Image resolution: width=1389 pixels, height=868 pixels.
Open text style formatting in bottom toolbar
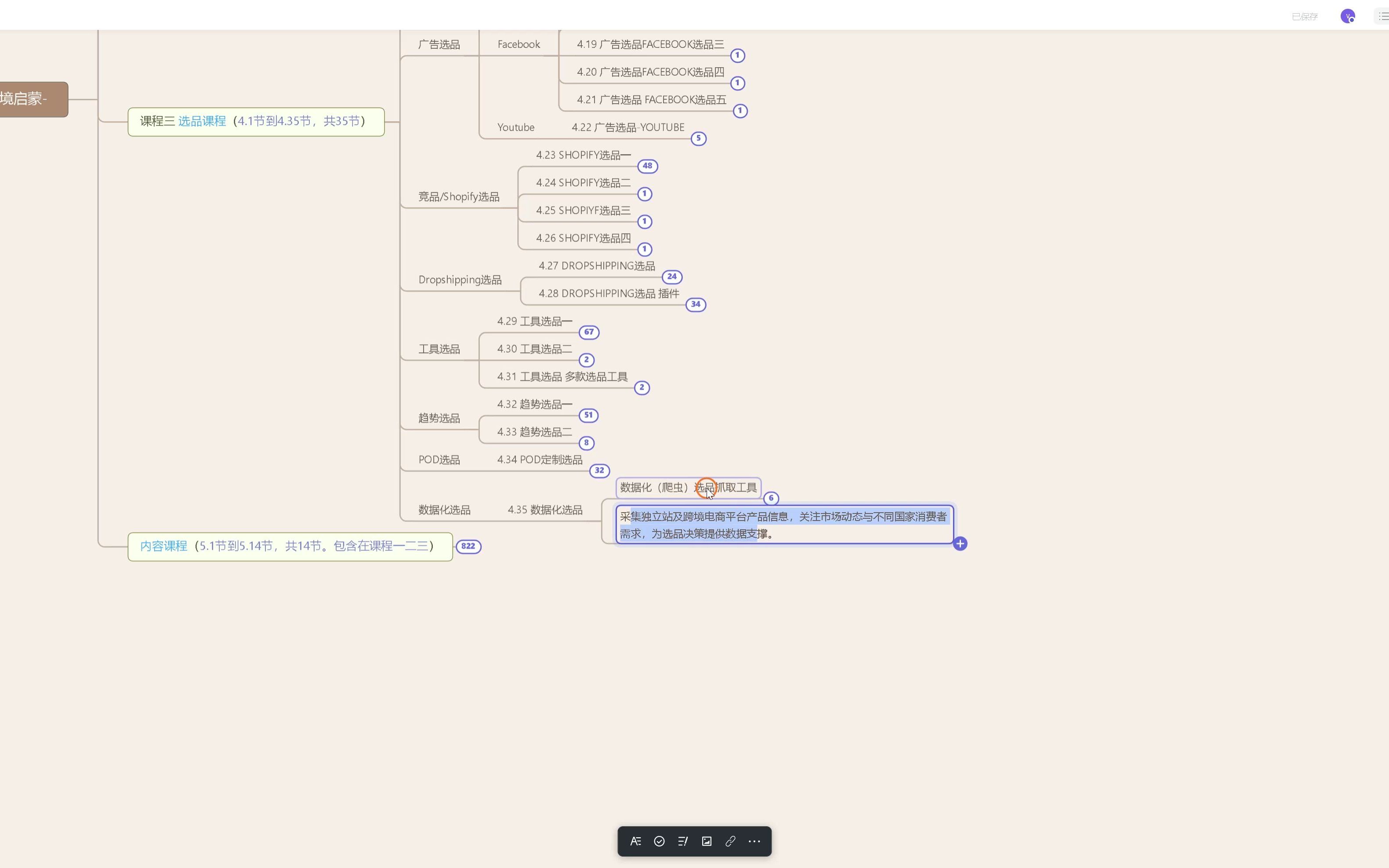coord(635,841)
